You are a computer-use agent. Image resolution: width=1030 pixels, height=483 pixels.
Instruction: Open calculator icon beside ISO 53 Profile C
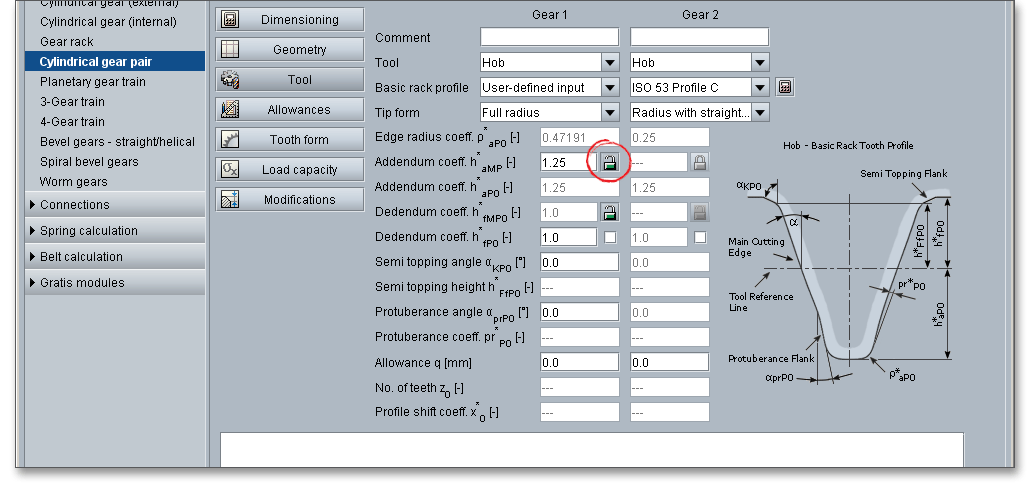pos(785,87)
